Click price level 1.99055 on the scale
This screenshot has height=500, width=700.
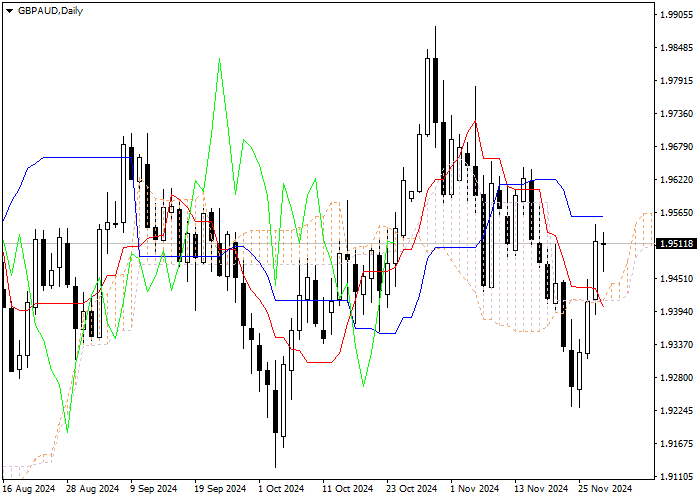(676, 15)
